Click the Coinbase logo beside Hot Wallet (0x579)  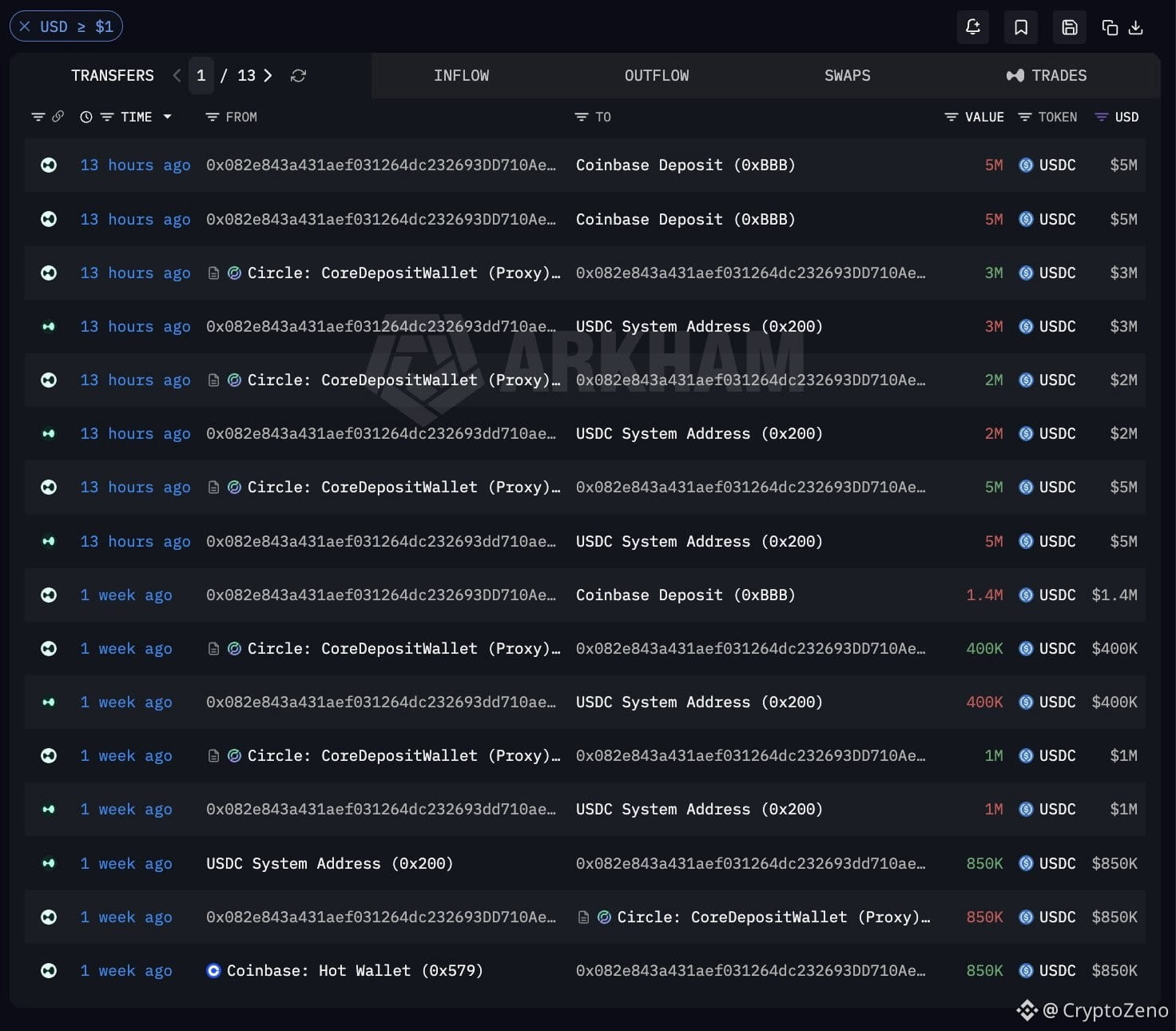(213, 970)
